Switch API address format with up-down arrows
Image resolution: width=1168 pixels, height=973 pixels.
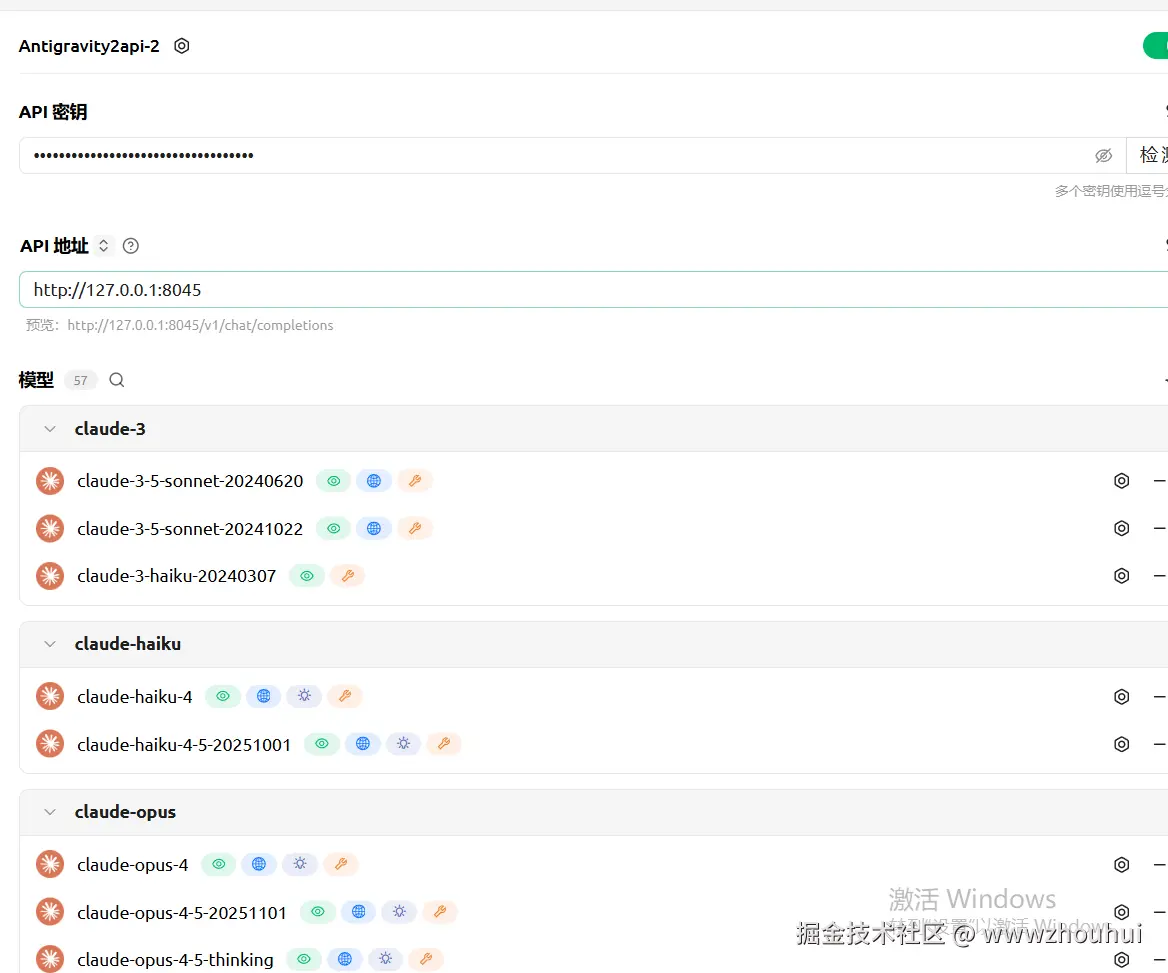coord(104,245)
